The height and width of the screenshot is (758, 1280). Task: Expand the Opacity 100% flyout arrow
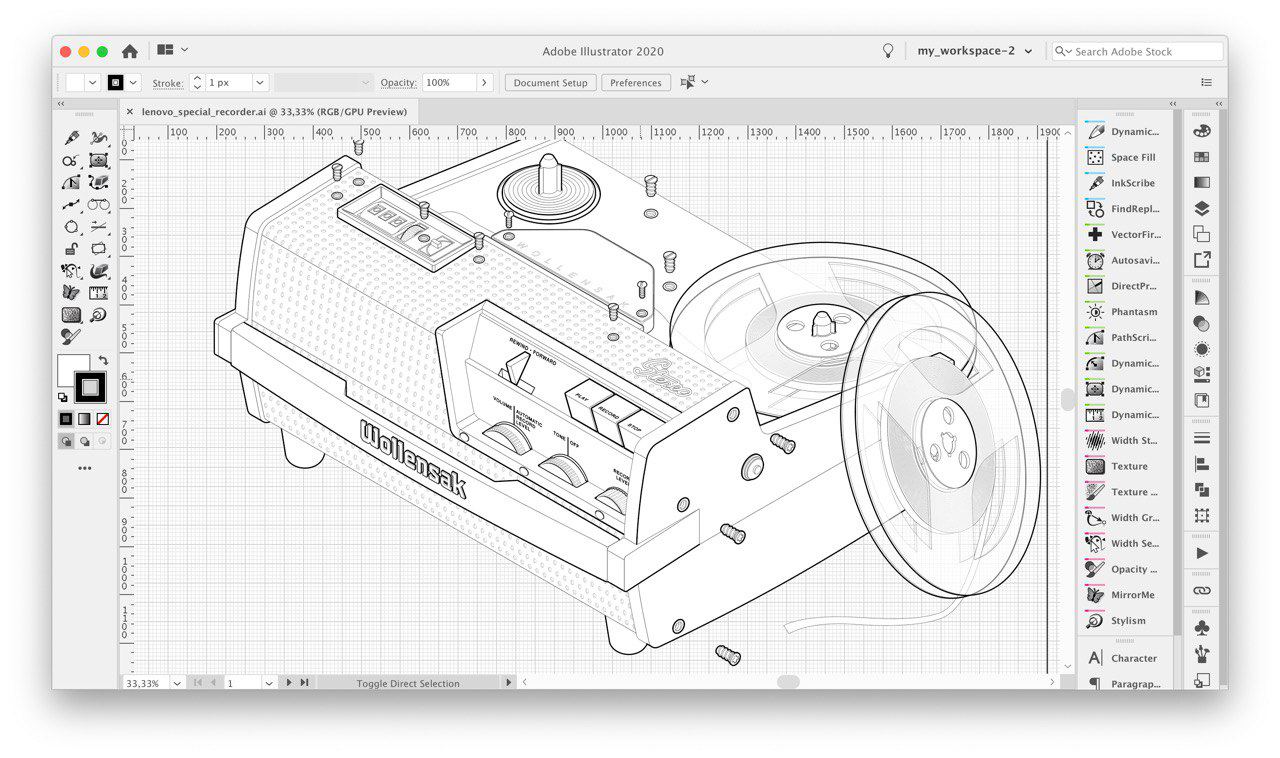(485, 83)
